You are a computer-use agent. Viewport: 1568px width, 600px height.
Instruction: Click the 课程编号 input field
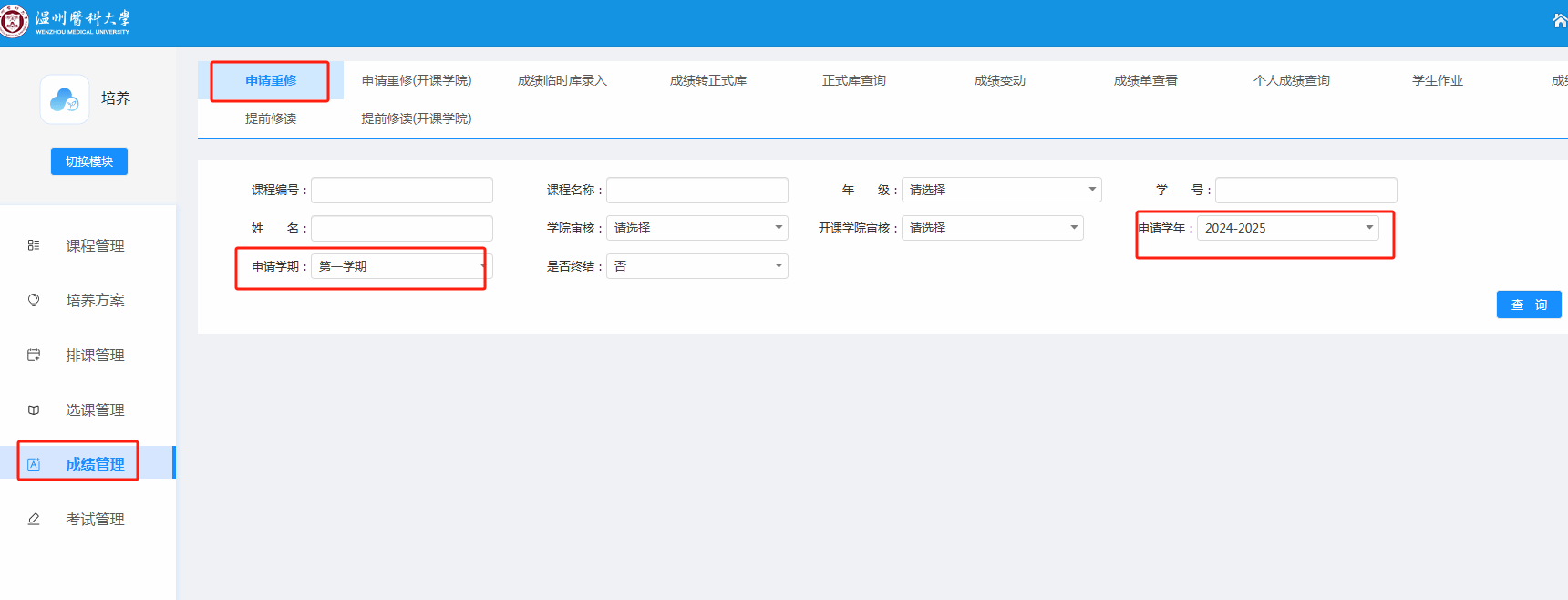pos(402,190)
